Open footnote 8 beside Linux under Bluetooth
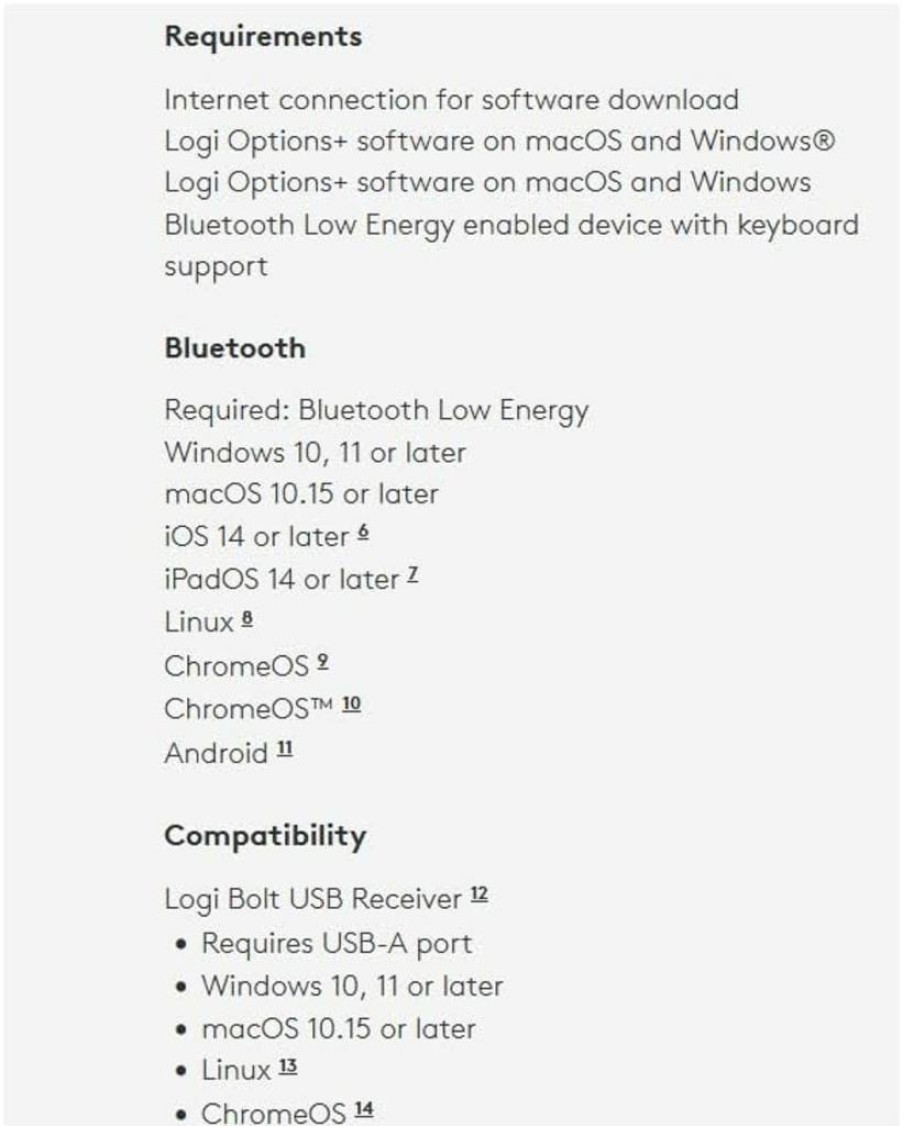 [247, 618]
